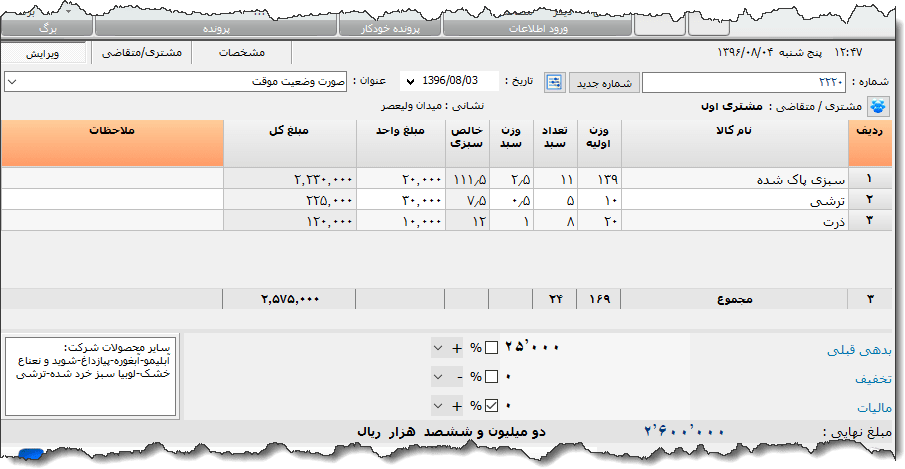Click the شماره جدید button
Image resolution: width=905 pixels, height=469 pixels.
604,83
